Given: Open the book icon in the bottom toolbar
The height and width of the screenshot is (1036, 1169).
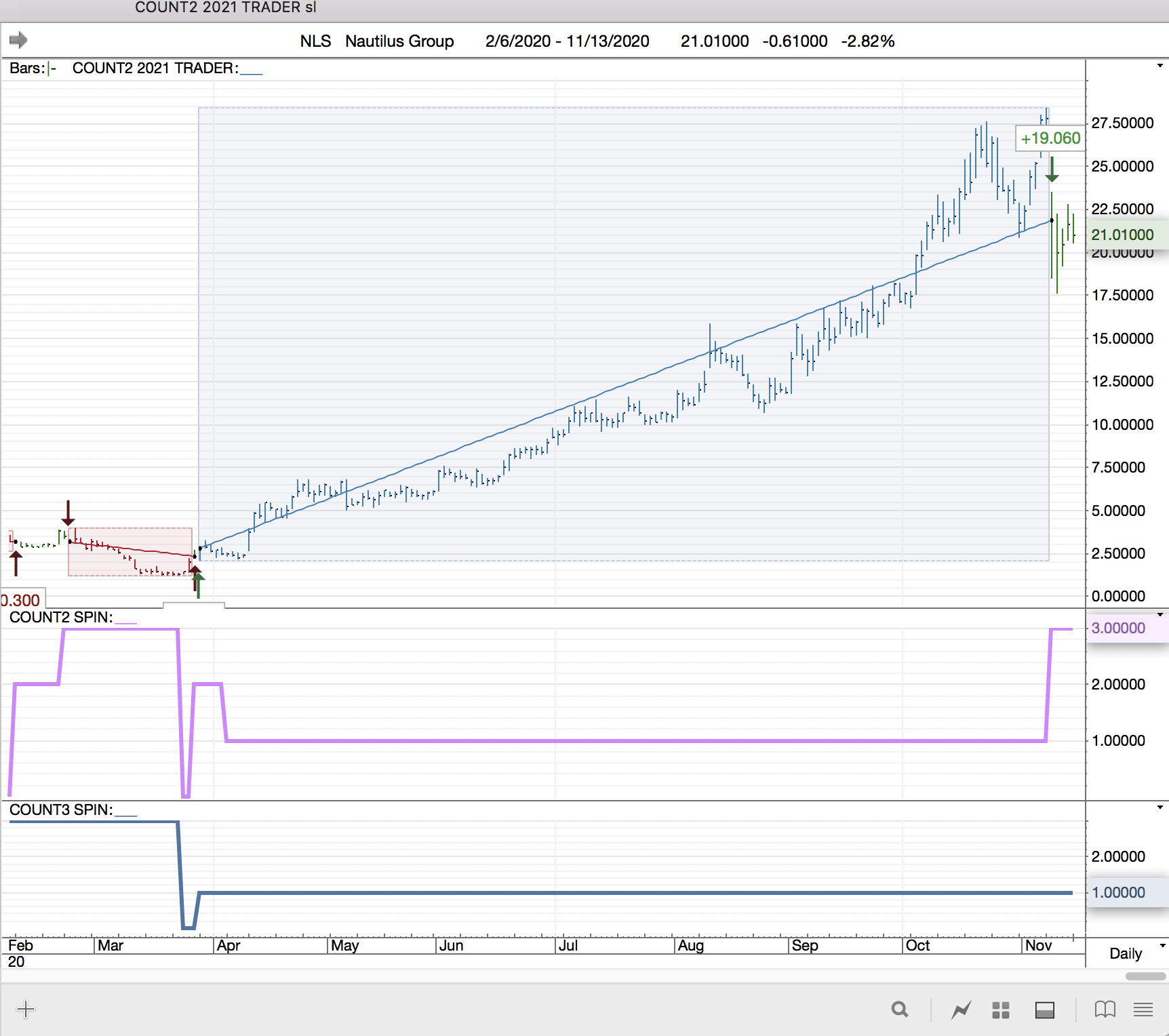Looking at the screenshot, I should tap(1105, 1010).
